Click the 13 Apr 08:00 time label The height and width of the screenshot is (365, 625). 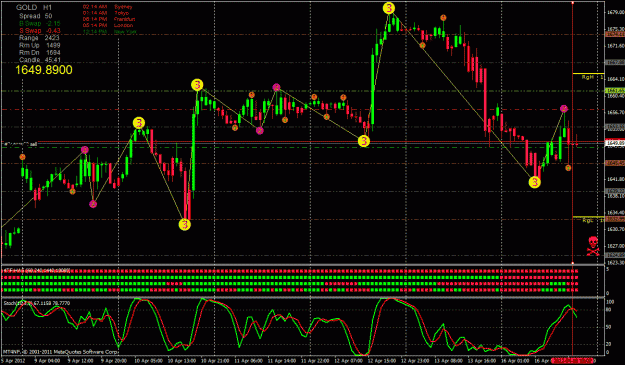[449, 361]
